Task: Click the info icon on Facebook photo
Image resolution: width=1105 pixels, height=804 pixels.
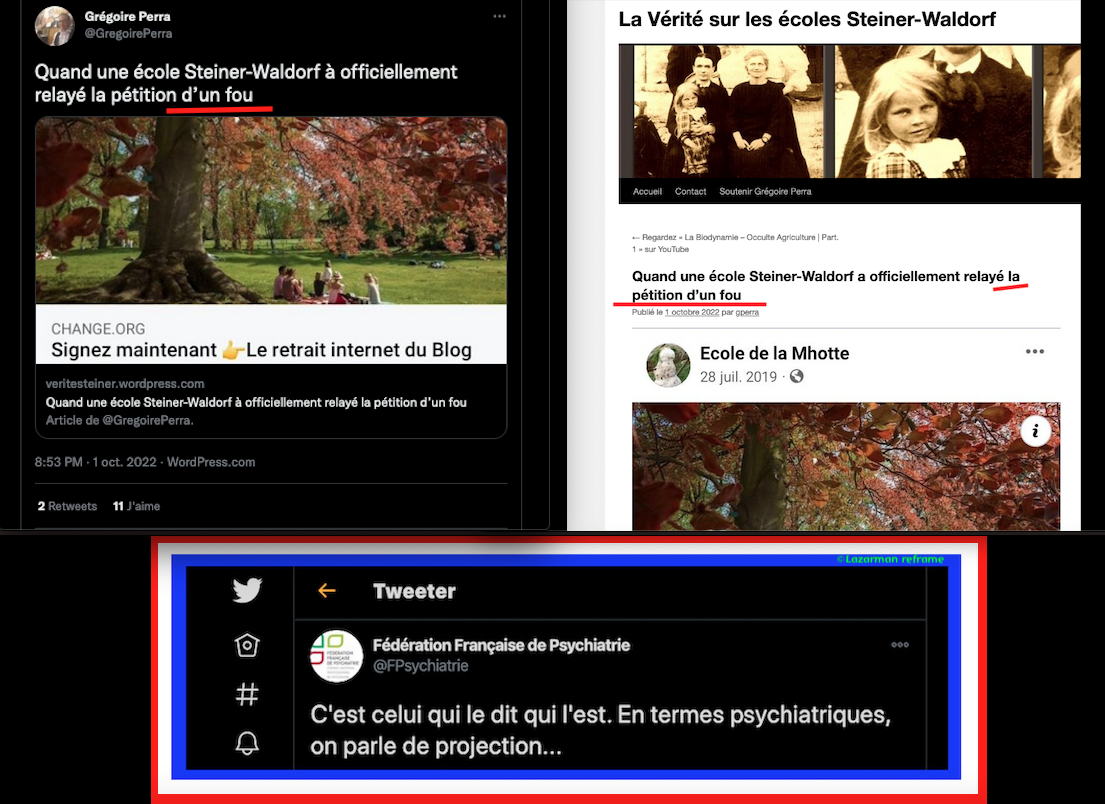Action: (x=1036, y=431)
